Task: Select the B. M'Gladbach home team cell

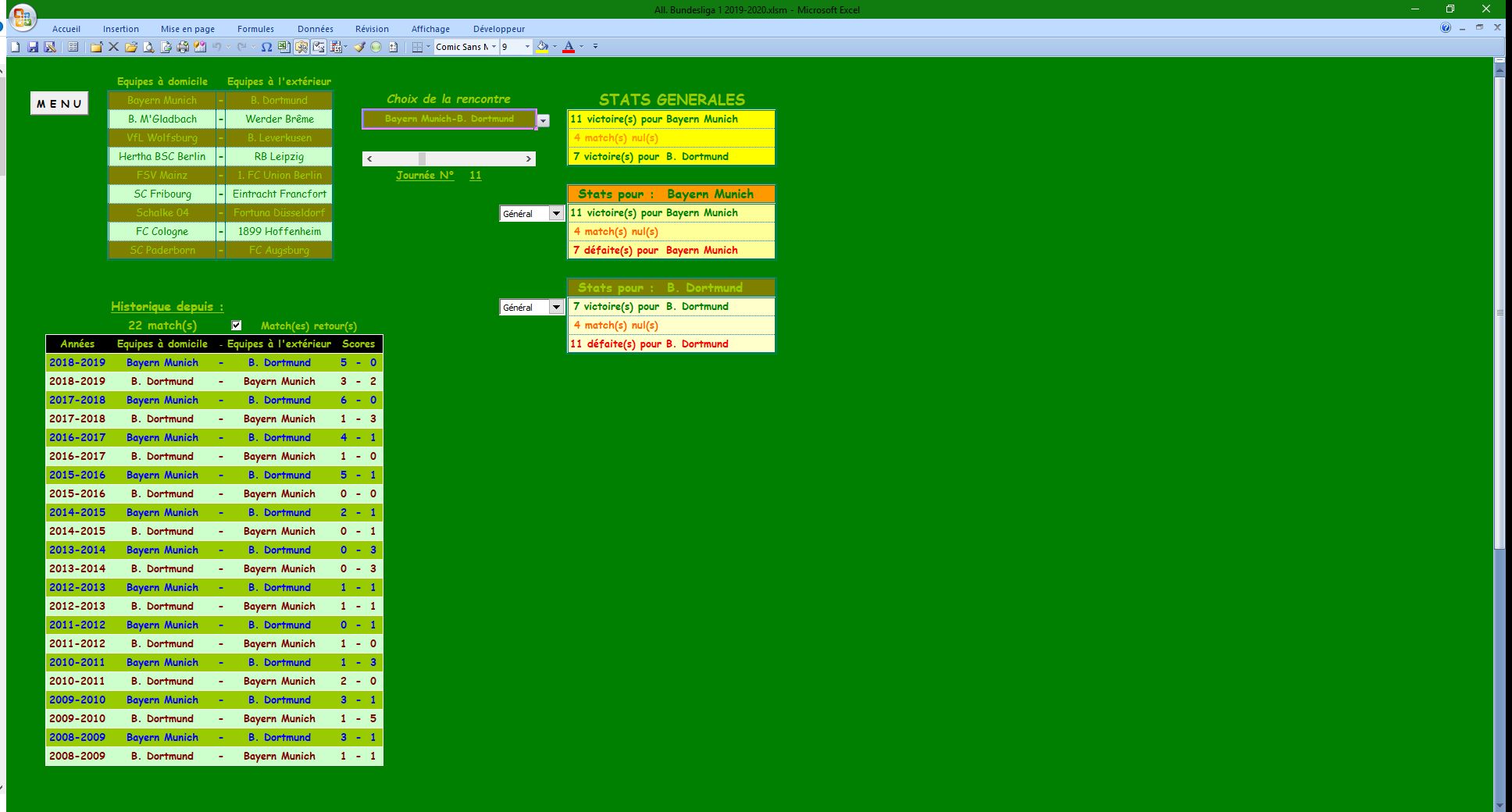Action: [162, 119]
